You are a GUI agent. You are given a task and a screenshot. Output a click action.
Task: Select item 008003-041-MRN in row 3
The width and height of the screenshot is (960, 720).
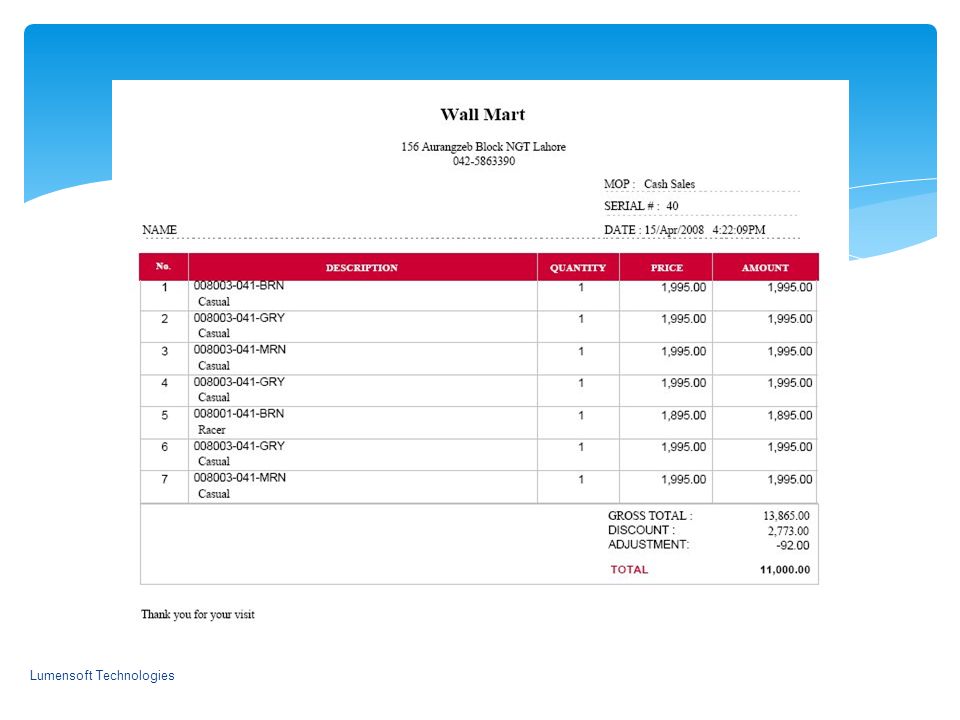[x=239, y=350]
